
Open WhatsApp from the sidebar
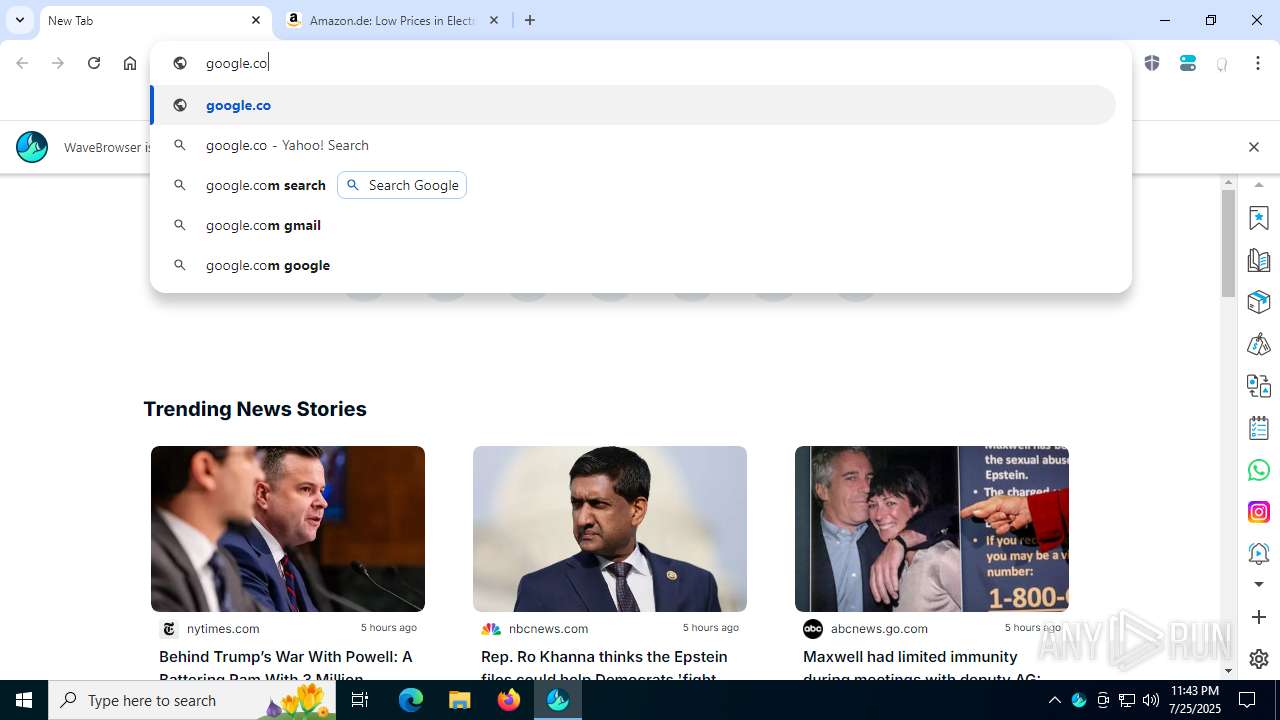(x=1259, y=470)
